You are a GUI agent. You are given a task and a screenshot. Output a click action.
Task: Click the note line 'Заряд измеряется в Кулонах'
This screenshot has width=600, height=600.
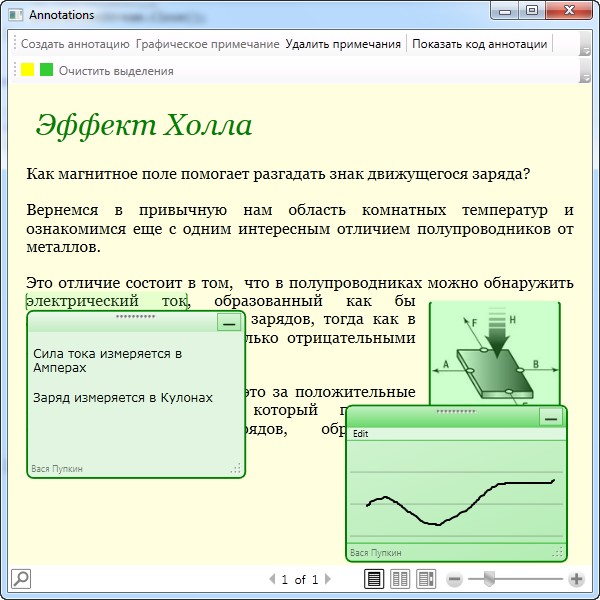point(123,398)
